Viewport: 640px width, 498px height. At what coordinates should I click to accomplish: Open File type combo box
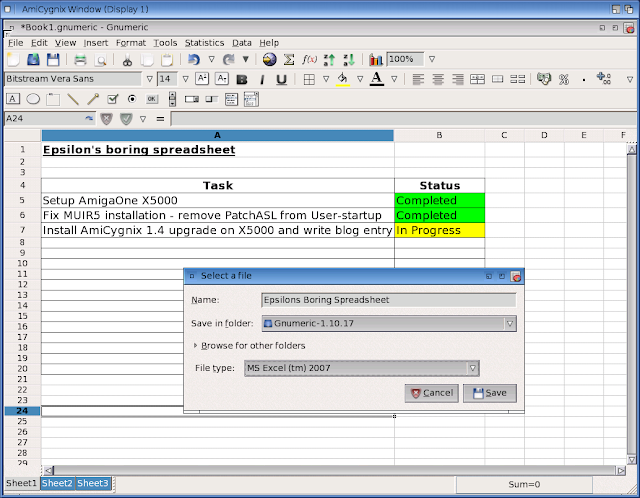point(362,368)
